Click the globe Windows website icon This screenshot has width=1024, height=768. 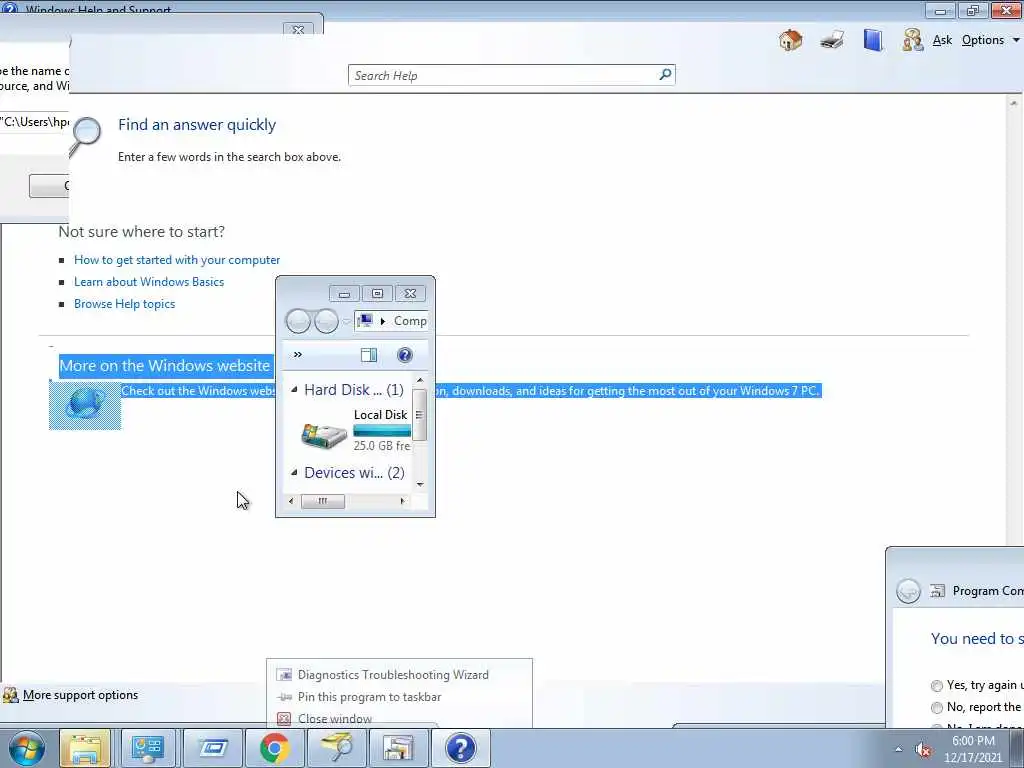click(85, 405)
